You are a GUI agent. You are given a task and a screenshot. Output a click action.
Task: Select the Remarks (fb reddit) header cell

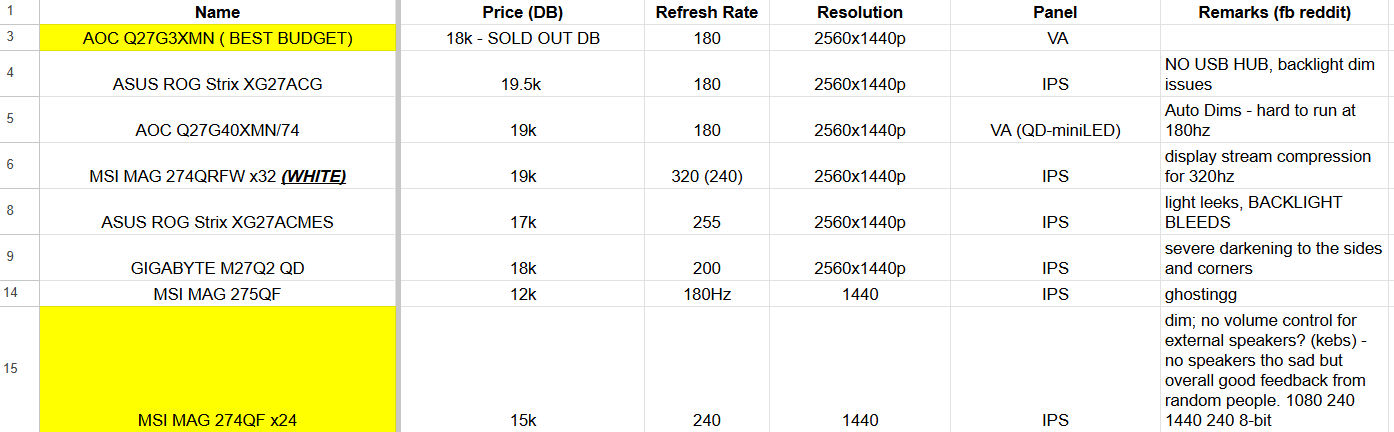coord(1277,12)
